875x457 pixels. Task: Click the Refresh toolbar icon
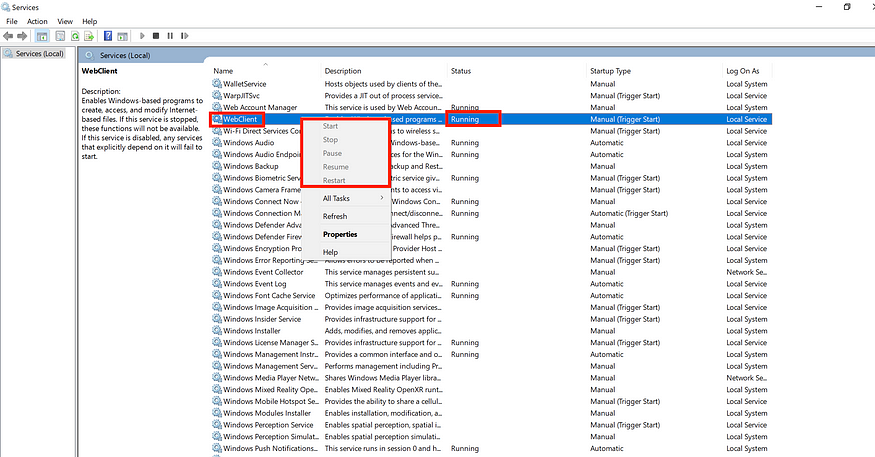(75, 36)
